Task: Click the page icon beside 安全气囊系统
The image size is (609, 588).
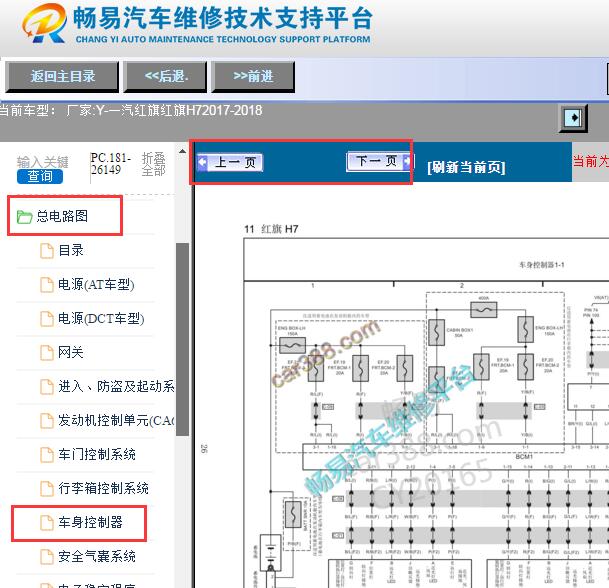Action: tap(47, 557)
